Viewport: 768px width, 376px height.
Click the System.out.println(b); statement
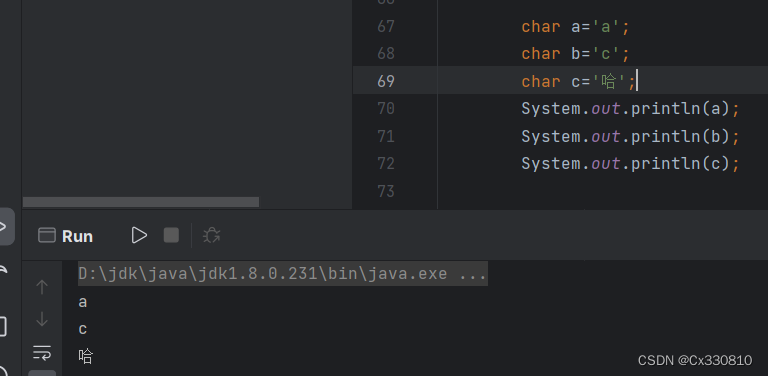tap(630, 136)
